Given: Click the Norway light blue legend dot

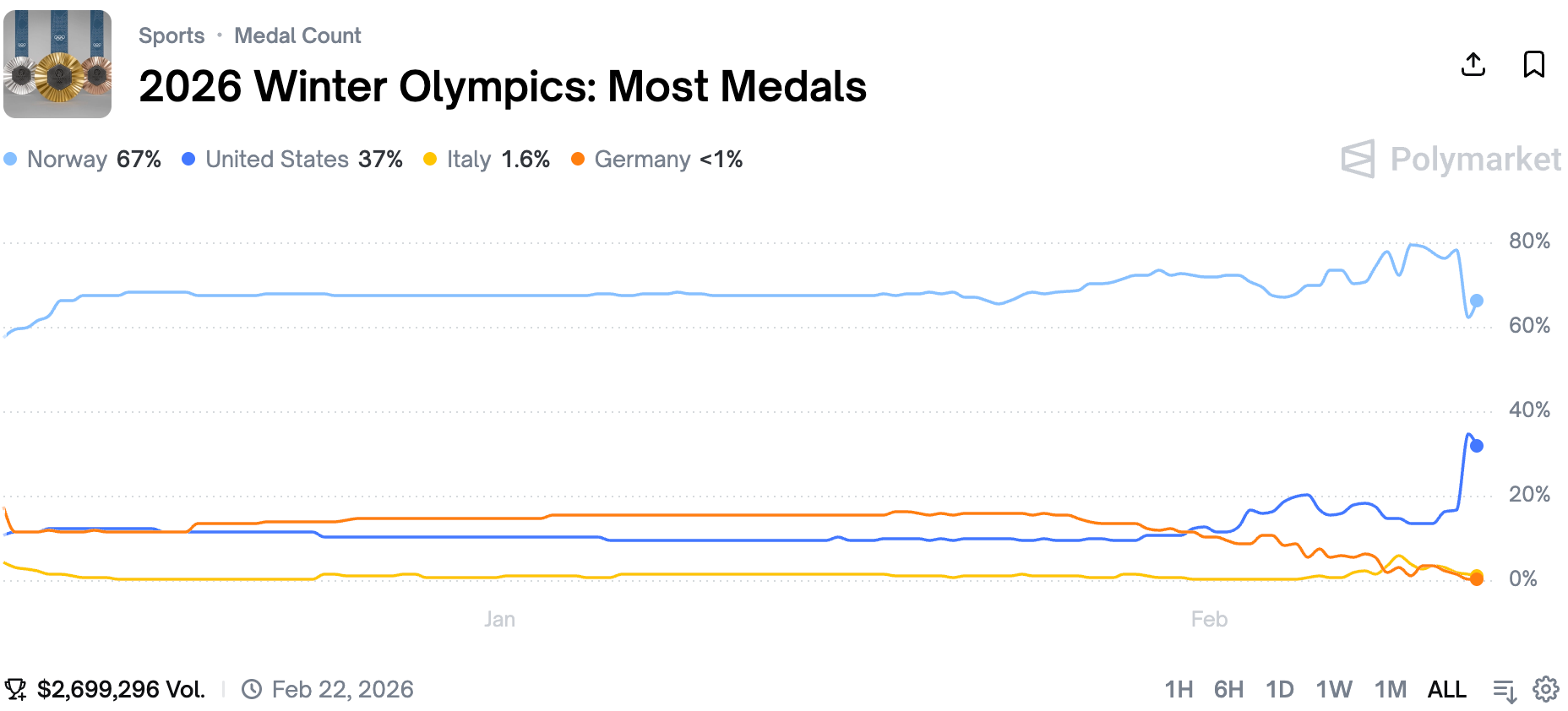Looking at the screenshot, I should click(10, 159).
